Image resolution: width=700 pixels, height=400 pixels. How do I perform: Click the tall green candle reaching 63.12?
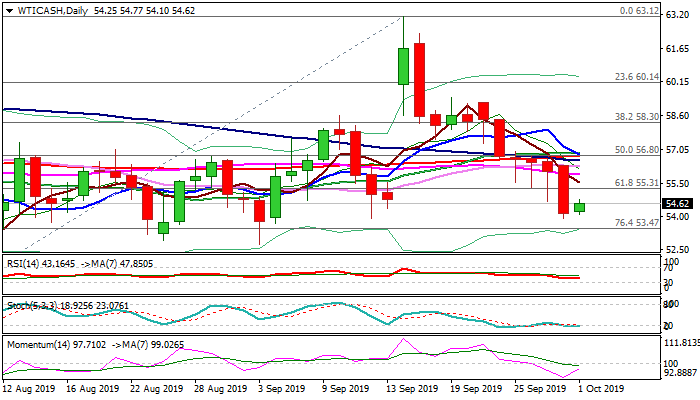click(x=403, y=66)
